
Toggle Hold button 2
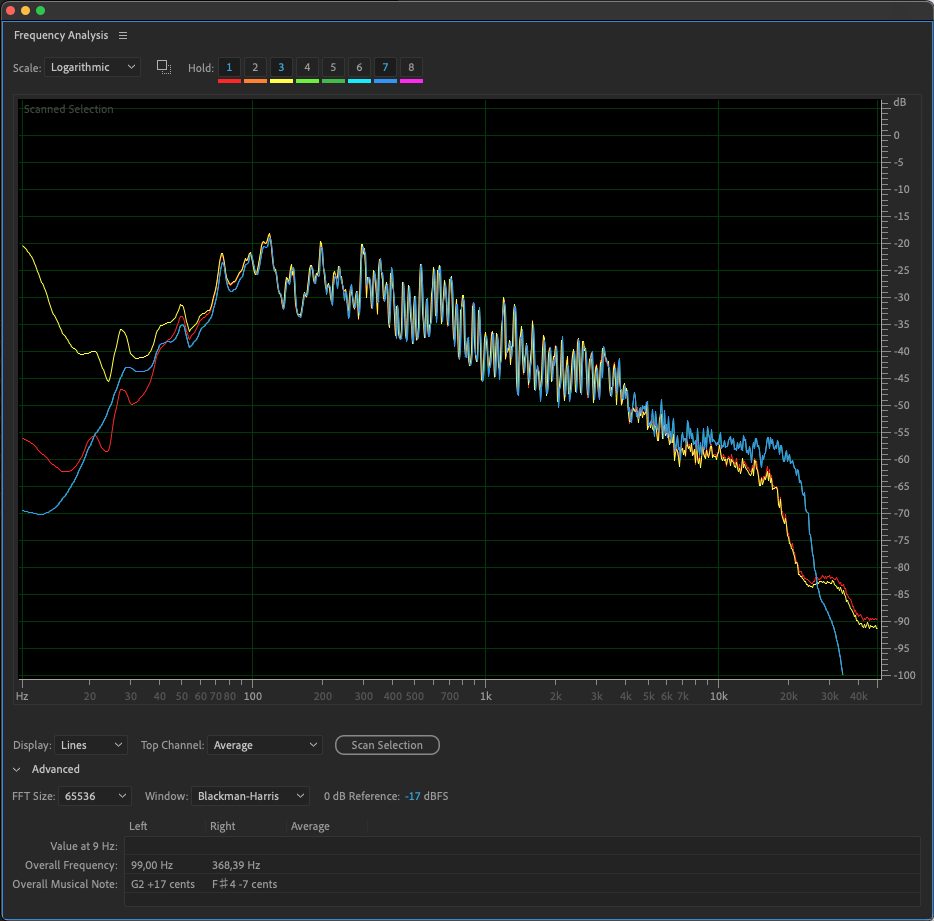255,67
